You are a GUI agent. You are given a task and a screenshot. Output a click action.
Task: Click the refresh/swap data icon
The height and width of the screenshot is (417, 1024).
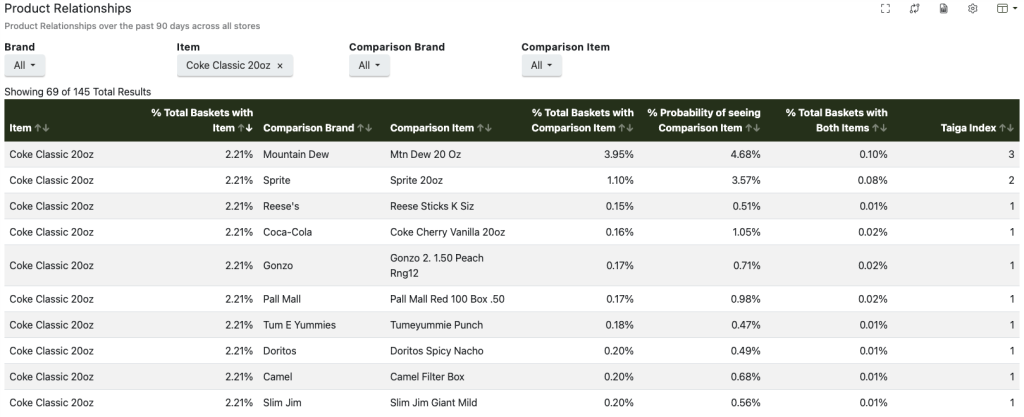914,8
